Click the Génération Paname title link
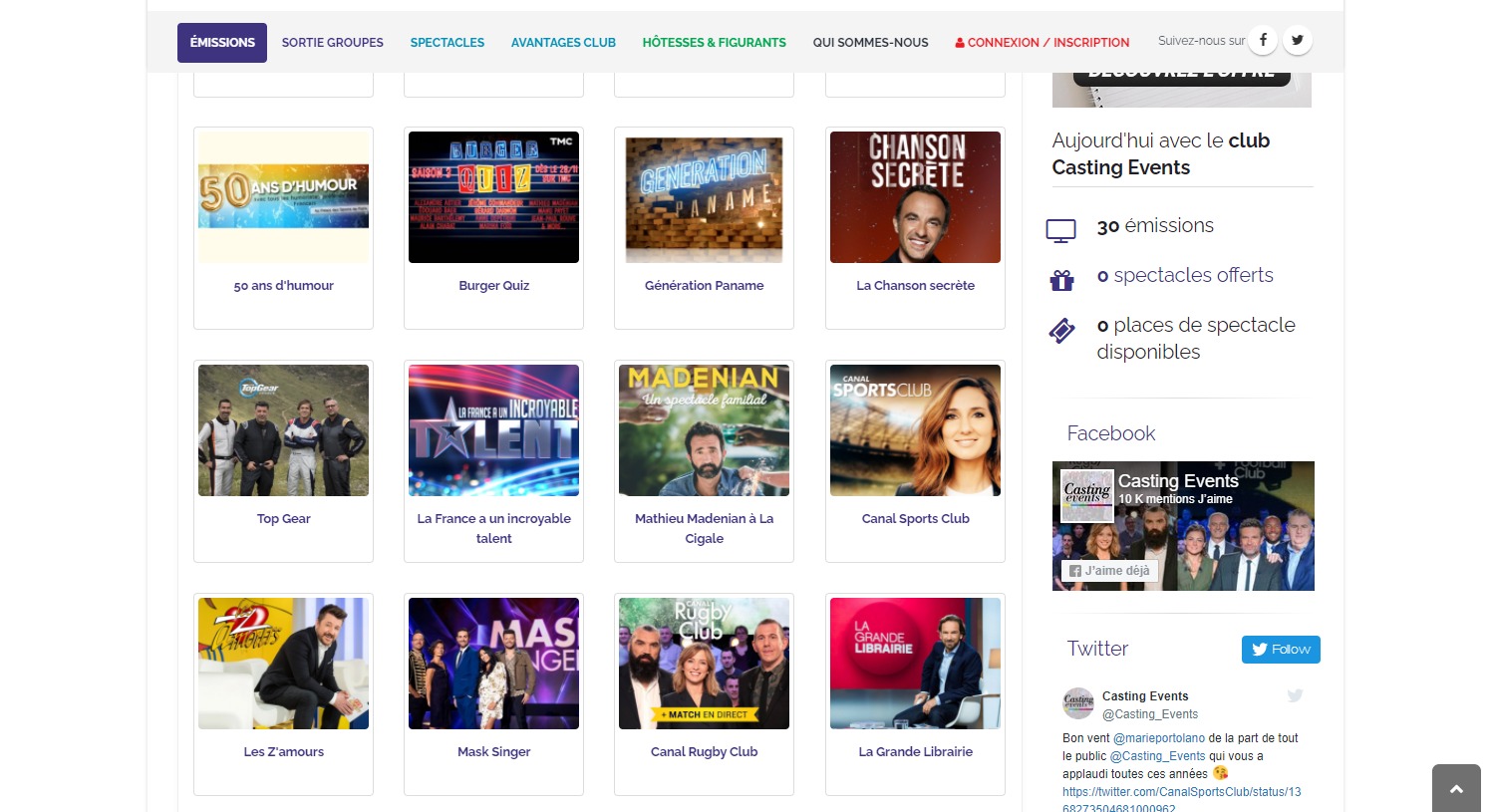This screenshot has height=812, width=1491. point(704,286)
